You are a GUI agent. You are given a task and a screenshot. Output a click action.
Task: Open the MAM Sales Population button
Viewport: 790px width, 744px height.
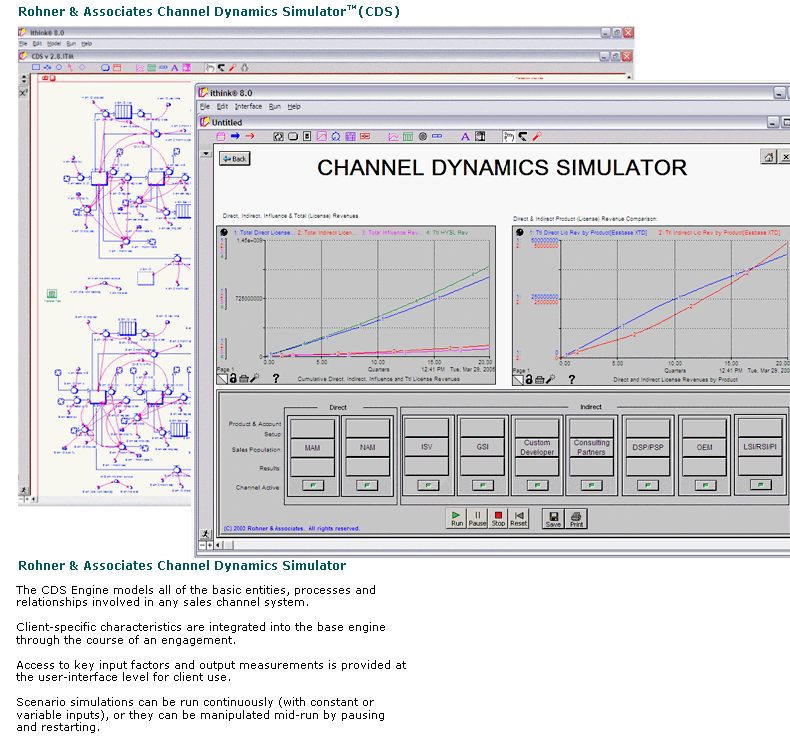tap(312, 448)
